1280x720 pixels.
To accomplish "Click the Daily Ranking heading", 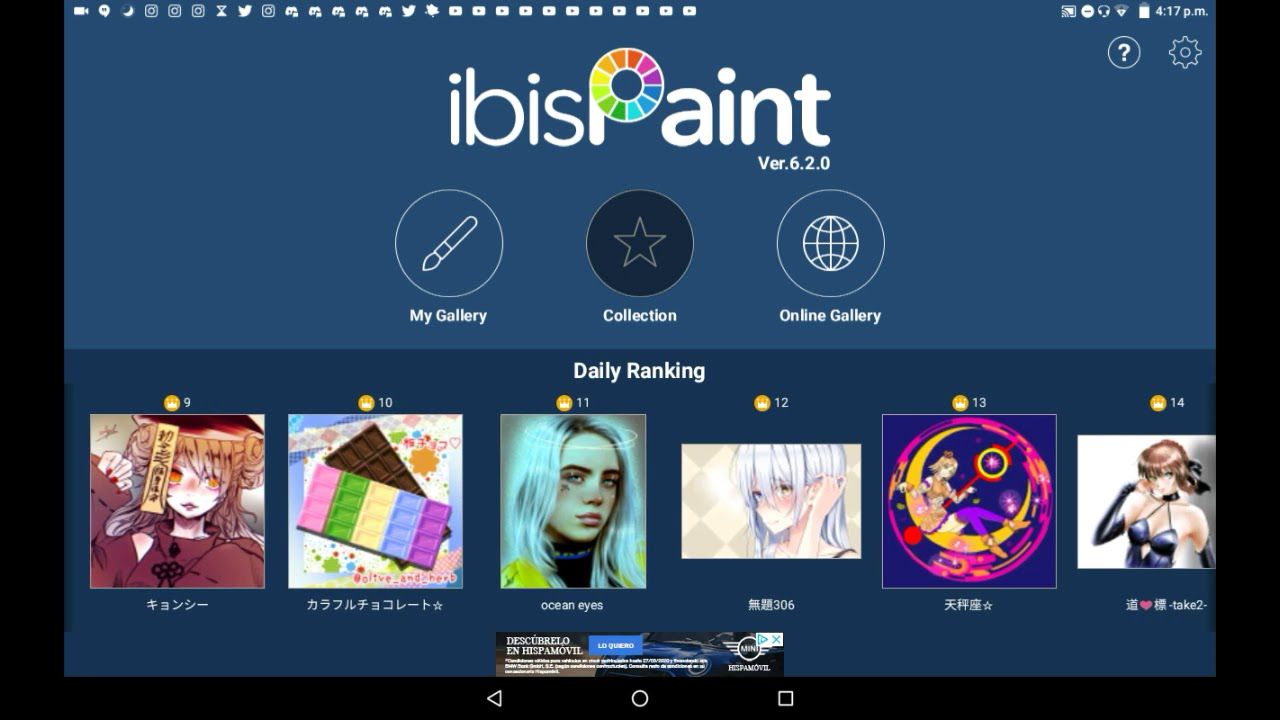I will pos(639,371).
